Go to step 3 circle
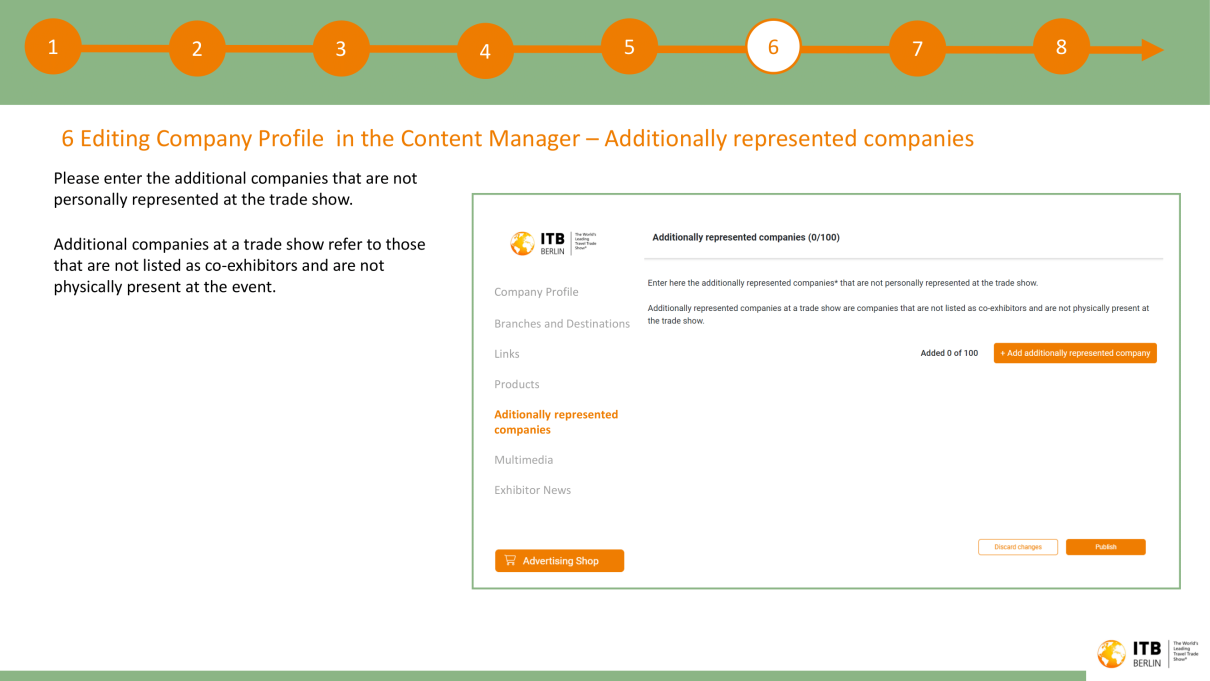The image size is (1210, 681). pos(340,48)
